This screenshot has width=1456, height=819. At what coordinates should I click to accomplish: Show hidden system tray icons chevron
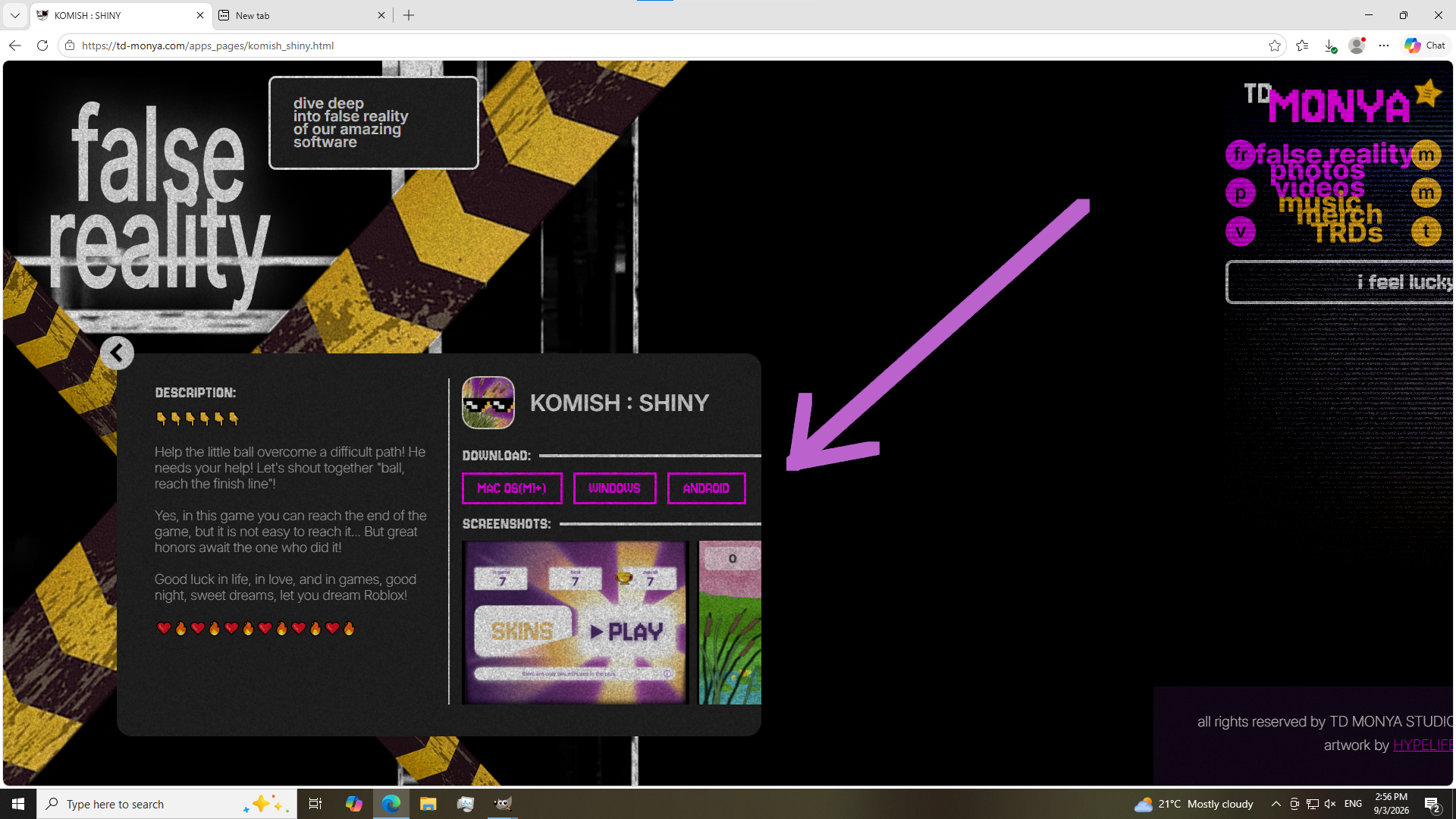tap(1276, 804)
